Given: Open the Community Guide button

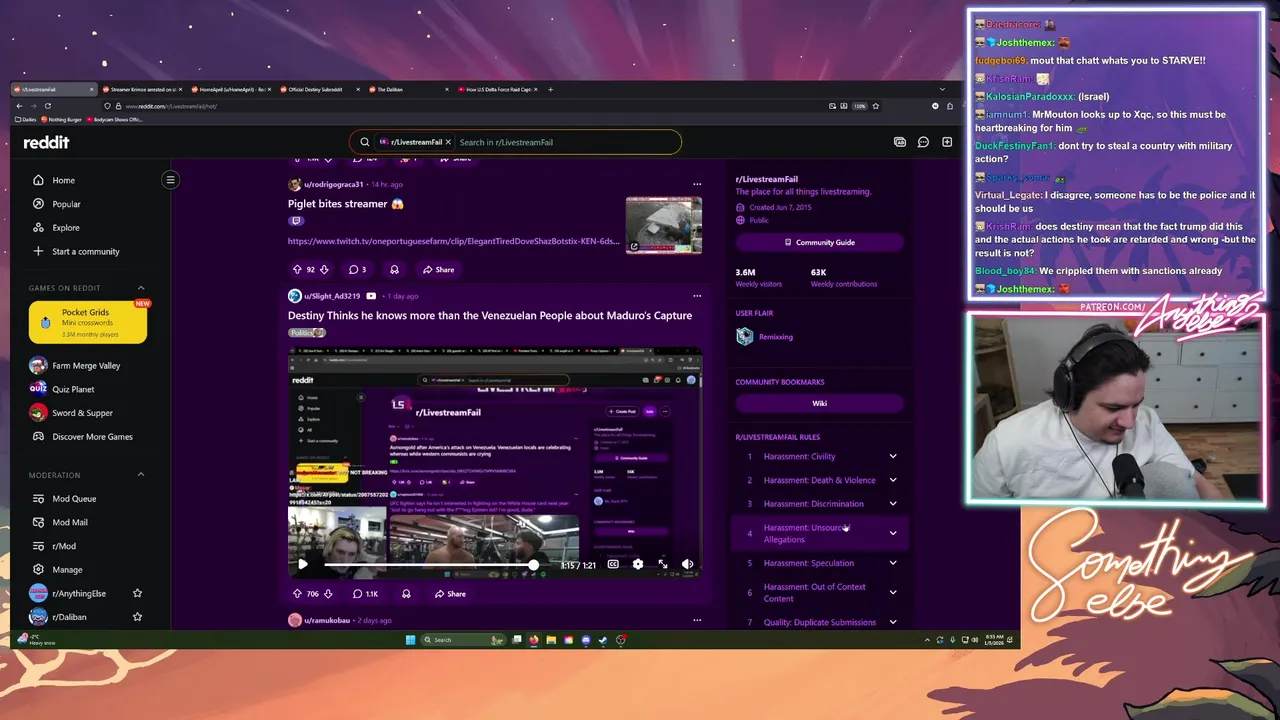Looking at the screenshot, I should point(820,242).
